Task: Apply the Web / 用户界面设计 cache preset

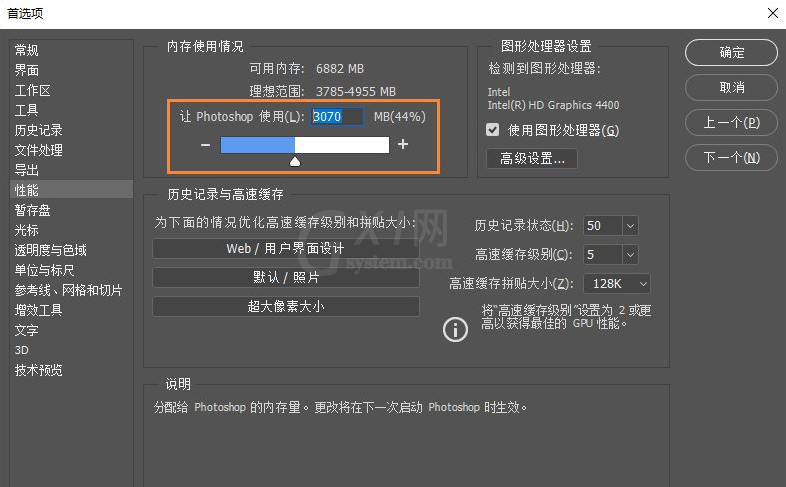Action: [x=286, y=249]
